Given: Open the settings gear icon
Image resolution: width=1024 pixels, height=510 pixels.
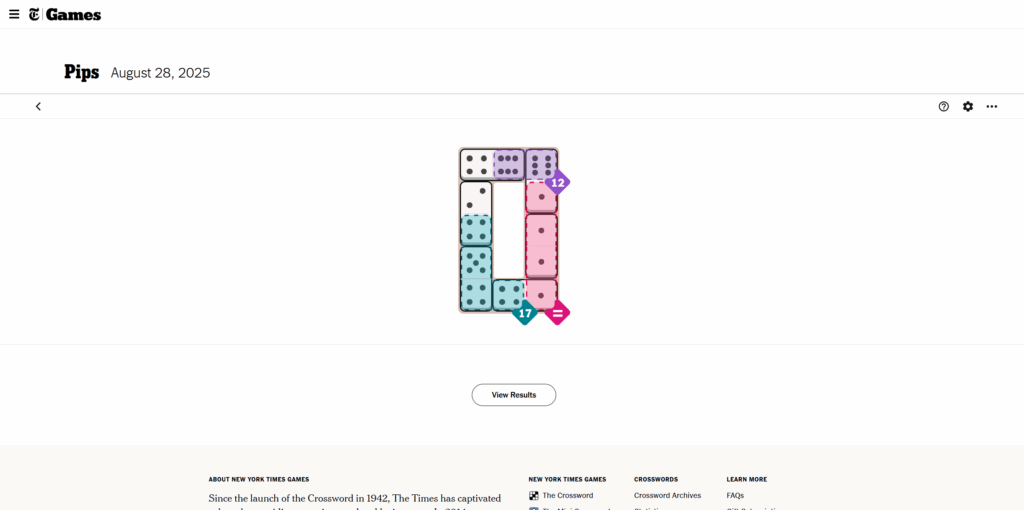Looking at the screenshot, I should [x=968, y=106].
